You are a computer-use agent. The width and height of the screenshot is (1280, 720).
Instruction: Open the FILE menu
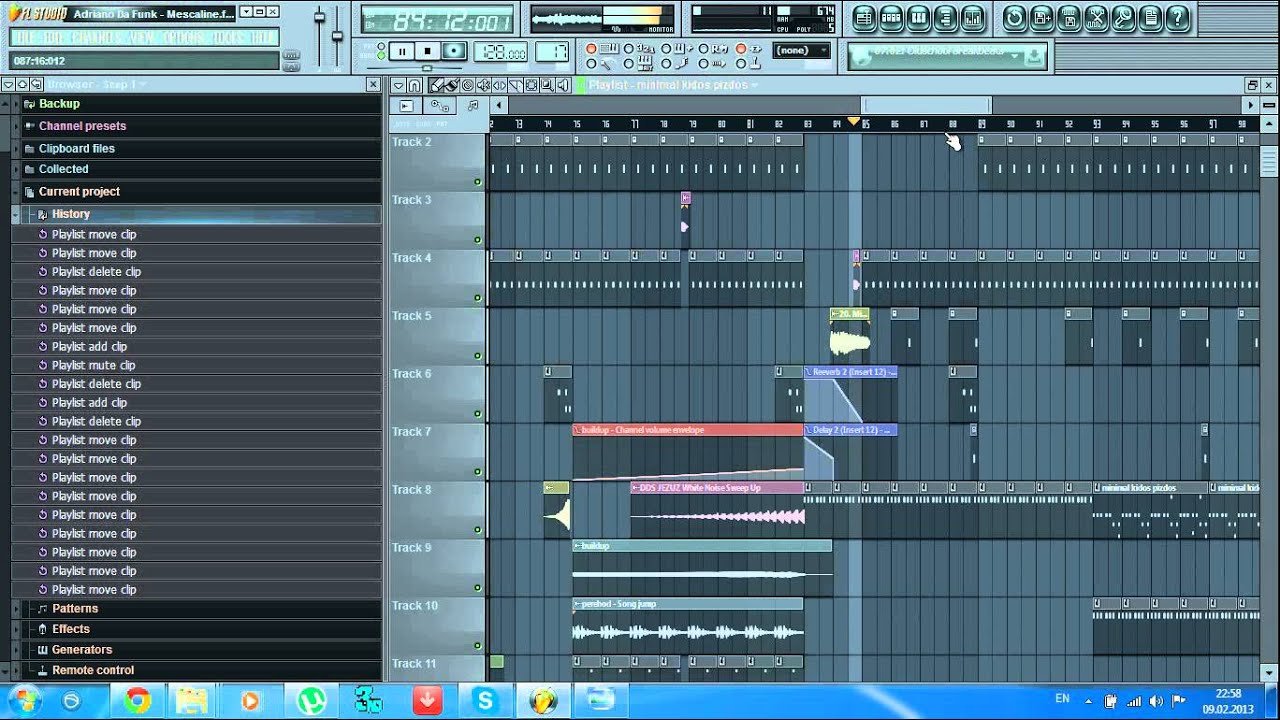[x=25, y=38]
